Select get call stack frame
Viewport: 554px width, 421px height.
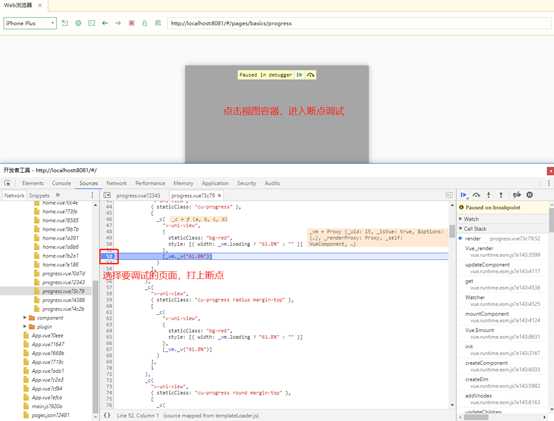(502, 284)
